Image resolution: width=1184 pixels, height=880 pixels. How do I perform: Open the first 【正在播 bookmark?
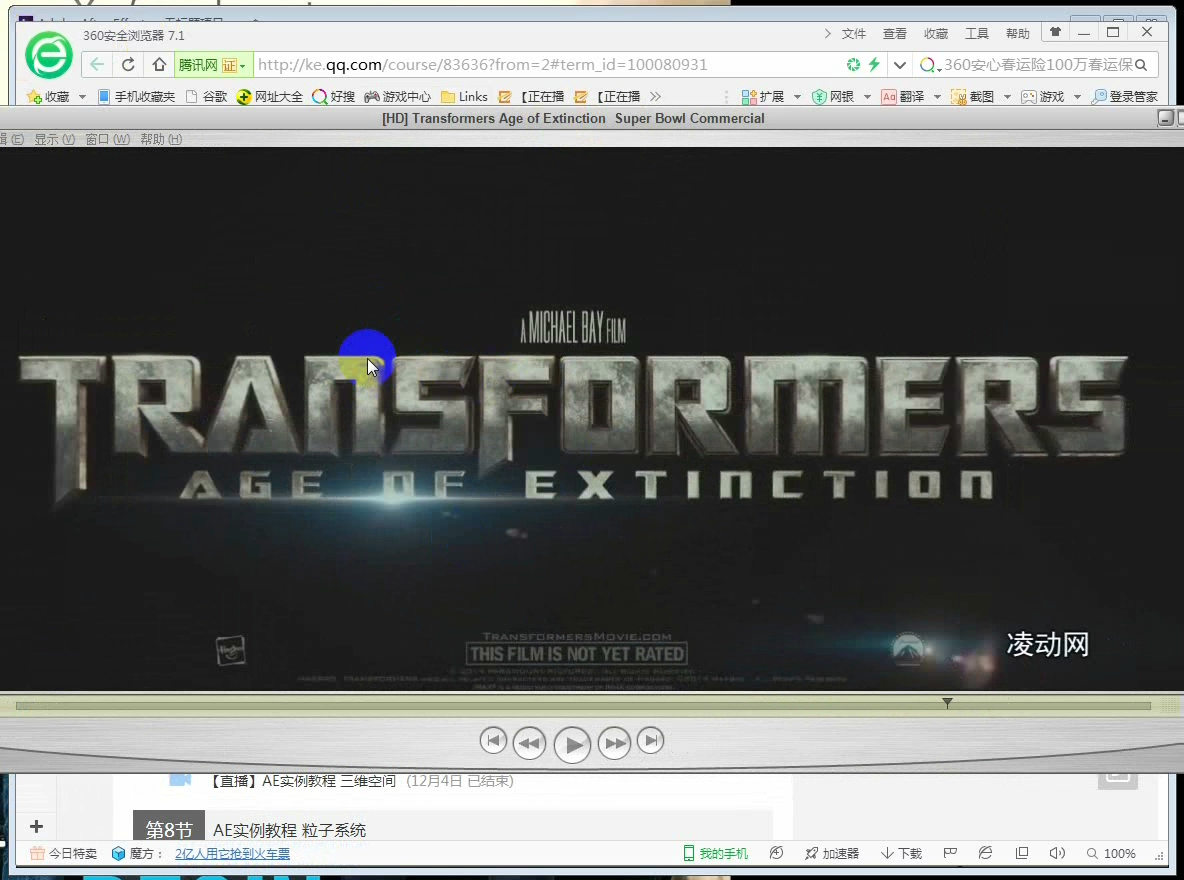click(x=532, y=97)
